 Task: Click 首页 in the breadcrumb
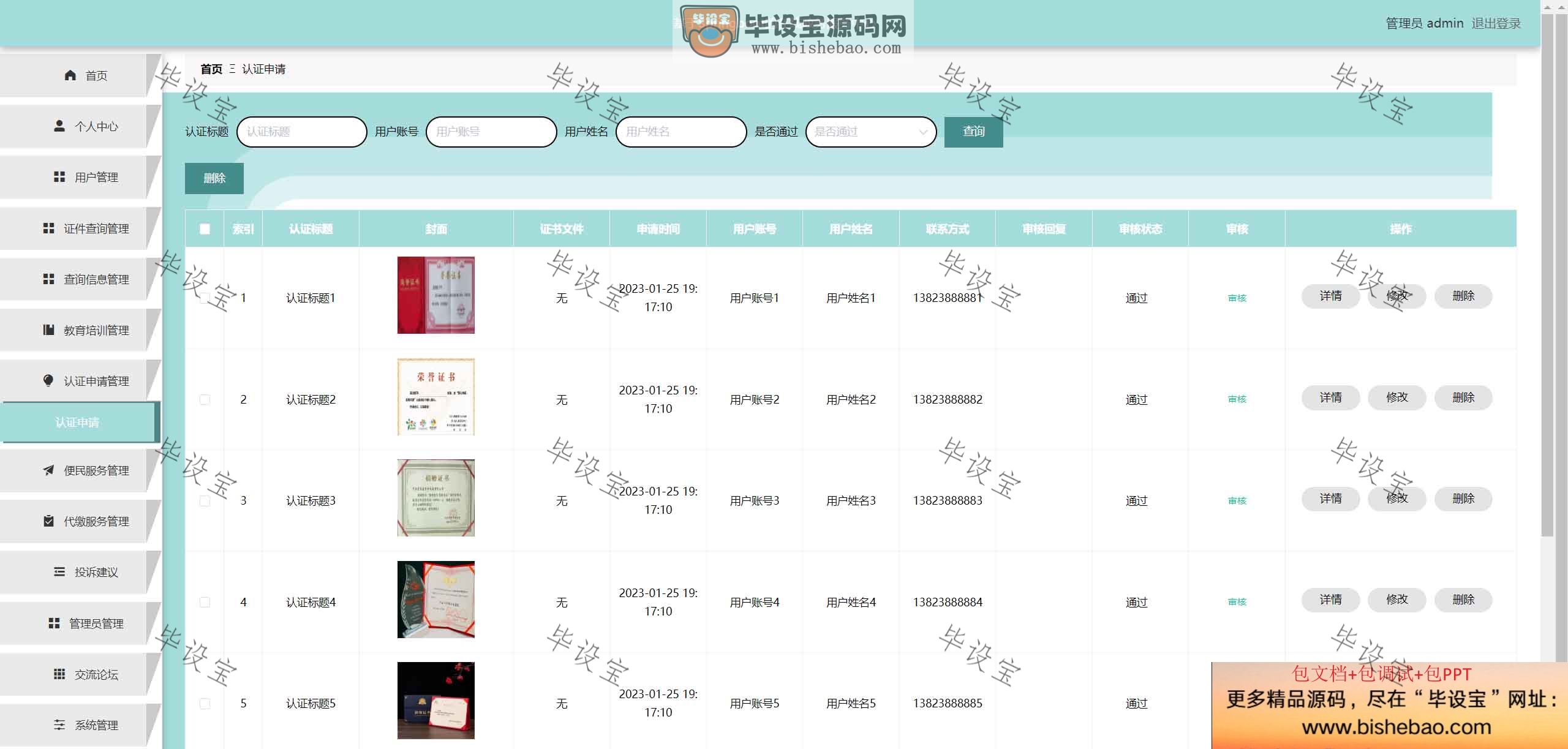[x=211, y=69]
